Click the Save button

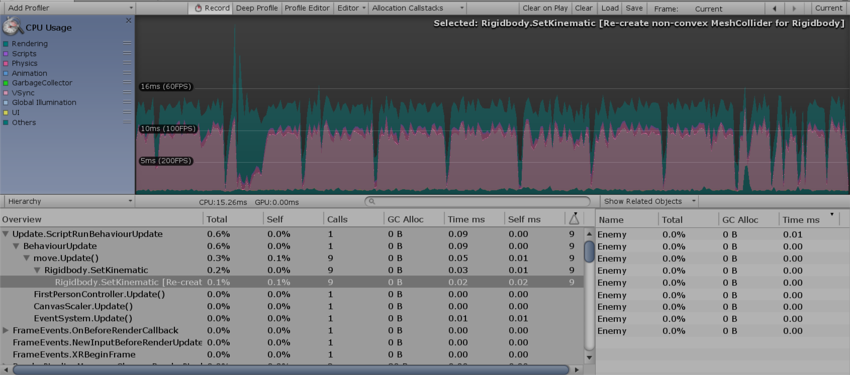coord(634,8)
